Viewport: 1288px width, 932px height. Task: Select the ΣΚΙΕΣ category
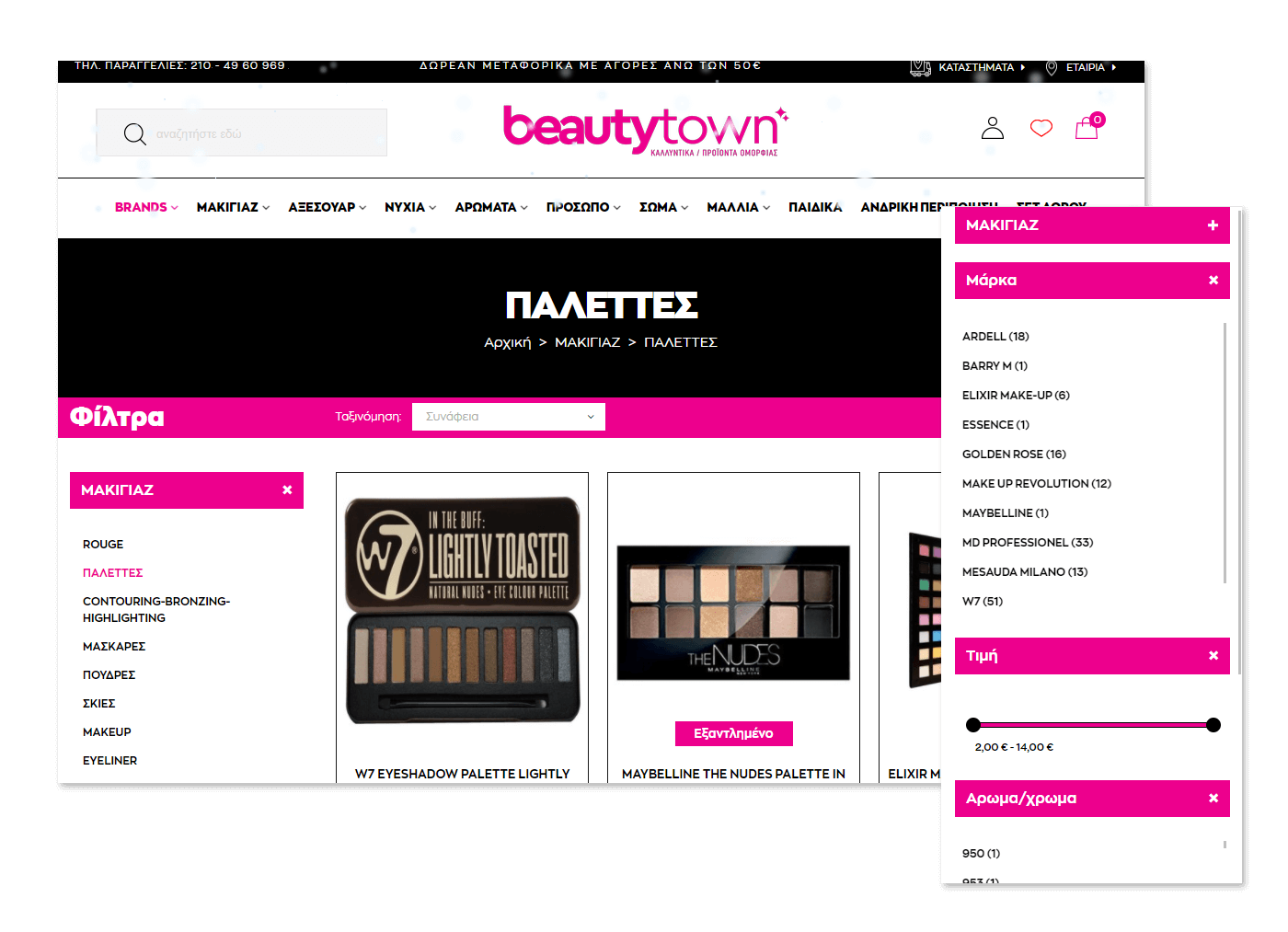99,704
